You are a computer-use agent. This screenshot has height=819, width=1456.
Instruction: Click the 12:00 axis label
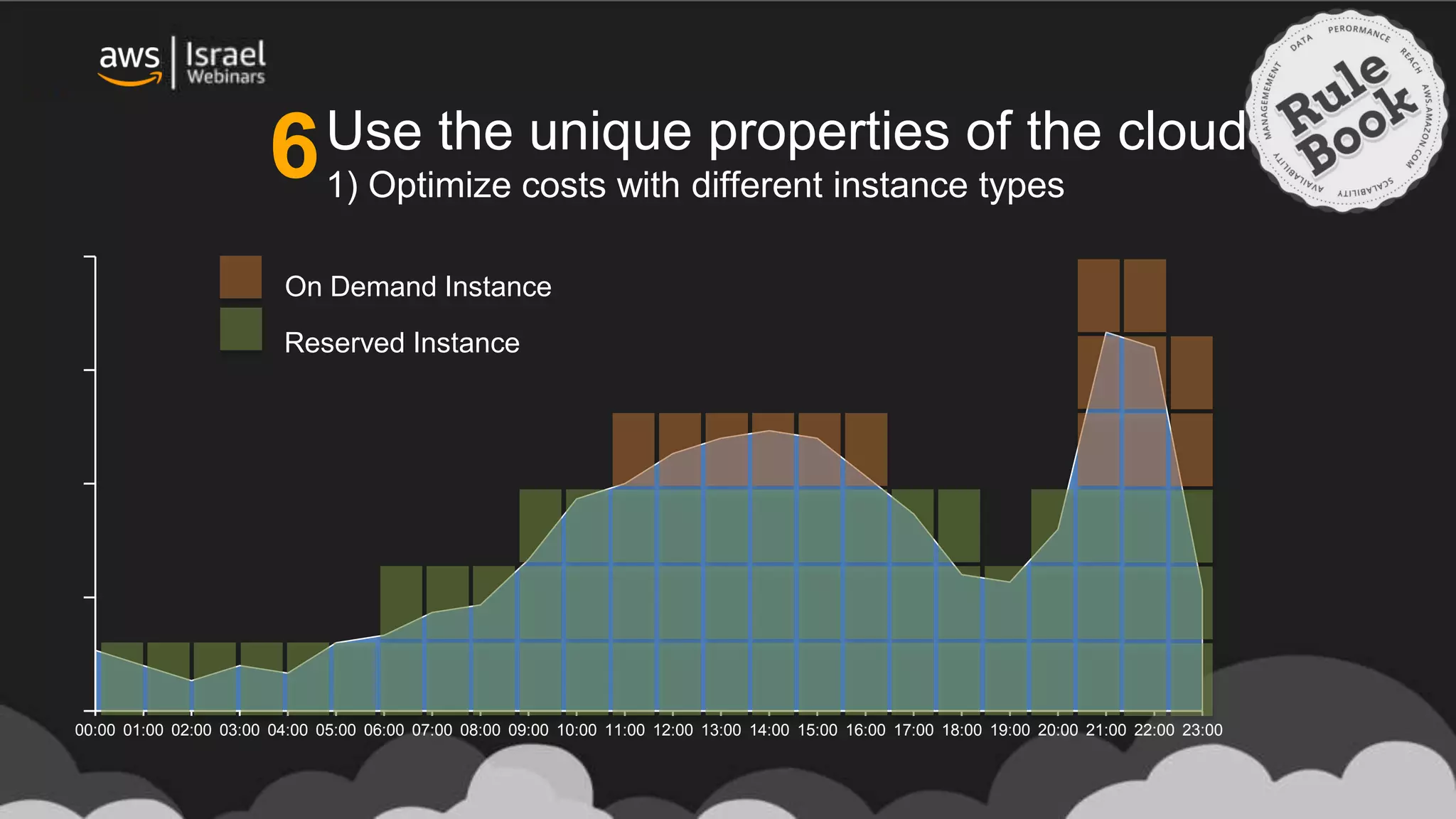(673, 730)
